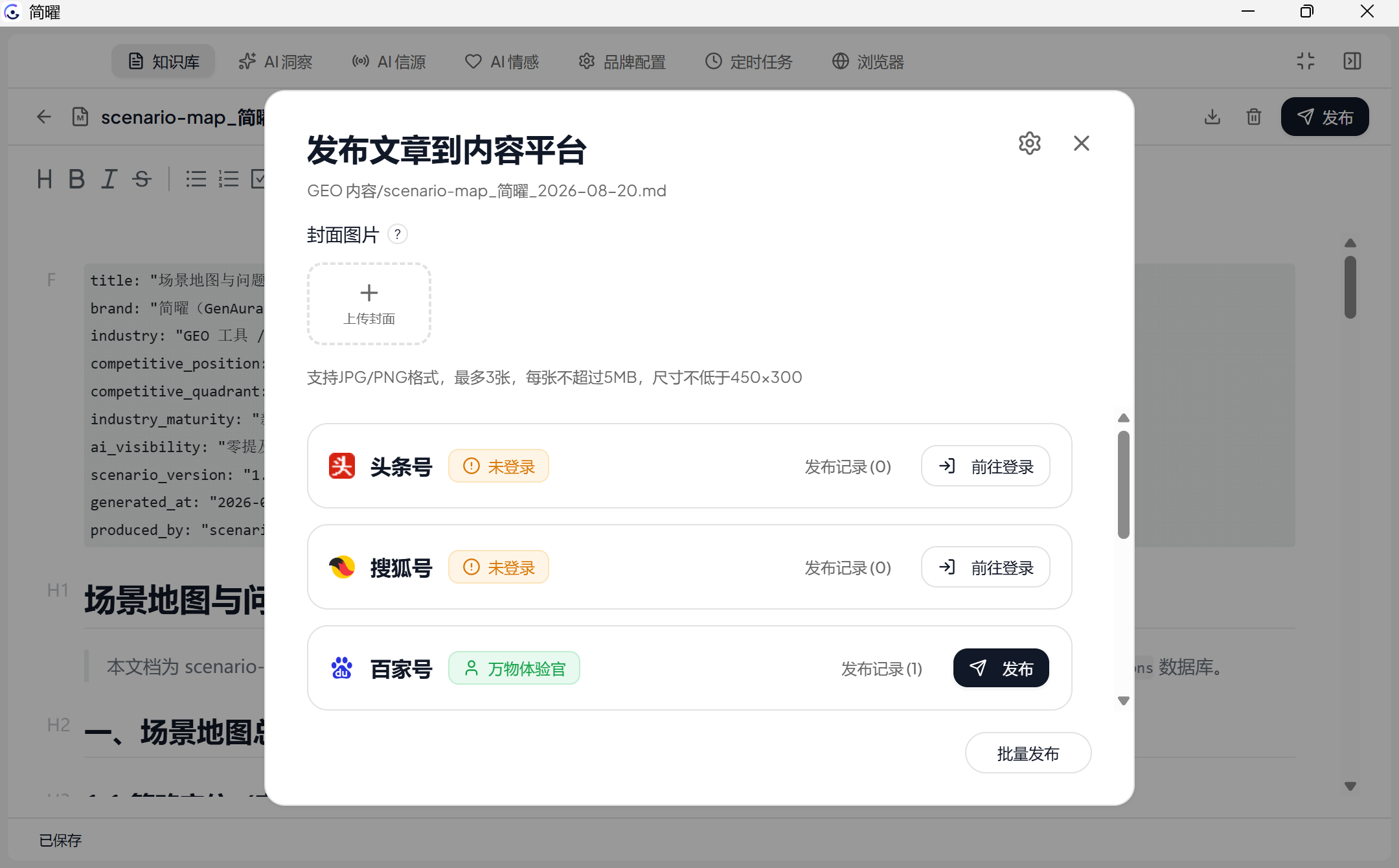Image resolution: width=1399 pixels, height=868 pixels.
Task: Click 前往登录 for 搜狐号
Action: pos(986,567)
